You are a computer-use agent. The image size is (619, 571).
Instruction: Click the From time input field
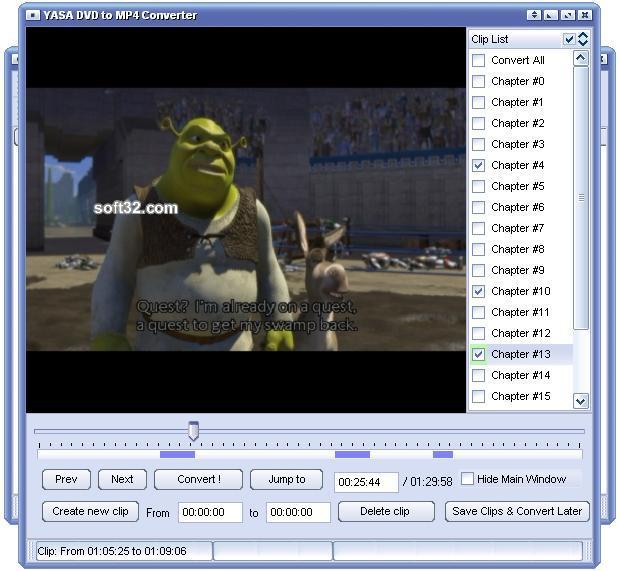coord(210,513)
